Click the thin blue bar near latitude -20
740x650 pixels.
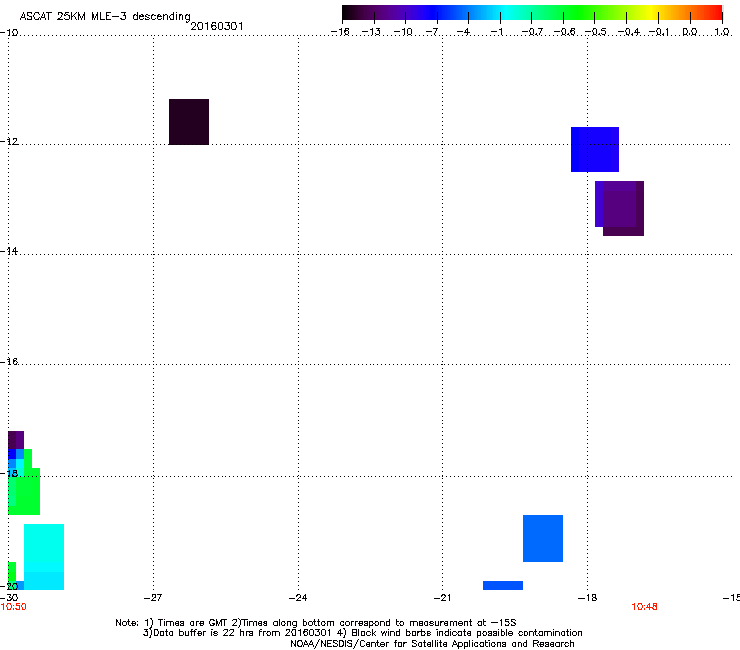point(503,585)
